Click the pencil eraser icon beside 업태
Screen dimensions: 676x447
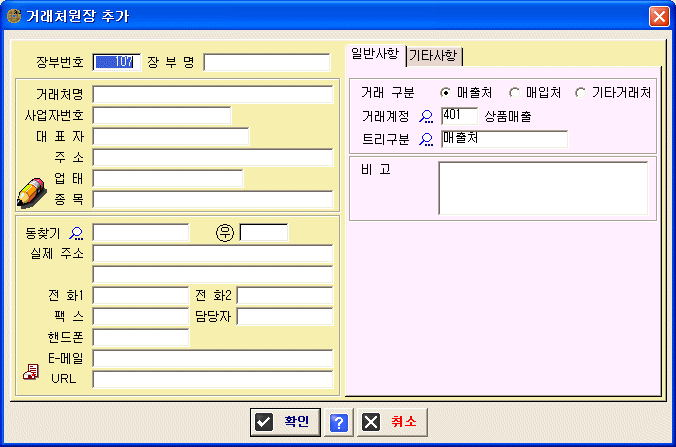pyautogui.click(x=31, y=193)
